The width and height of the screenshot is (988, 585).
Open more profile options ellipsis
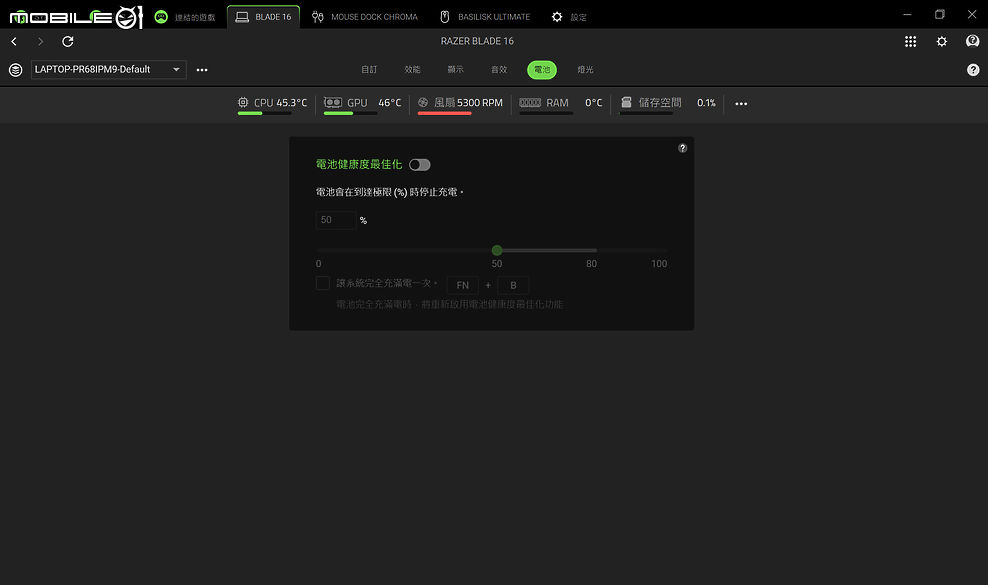pyautogui.click(x=202, y=70)
